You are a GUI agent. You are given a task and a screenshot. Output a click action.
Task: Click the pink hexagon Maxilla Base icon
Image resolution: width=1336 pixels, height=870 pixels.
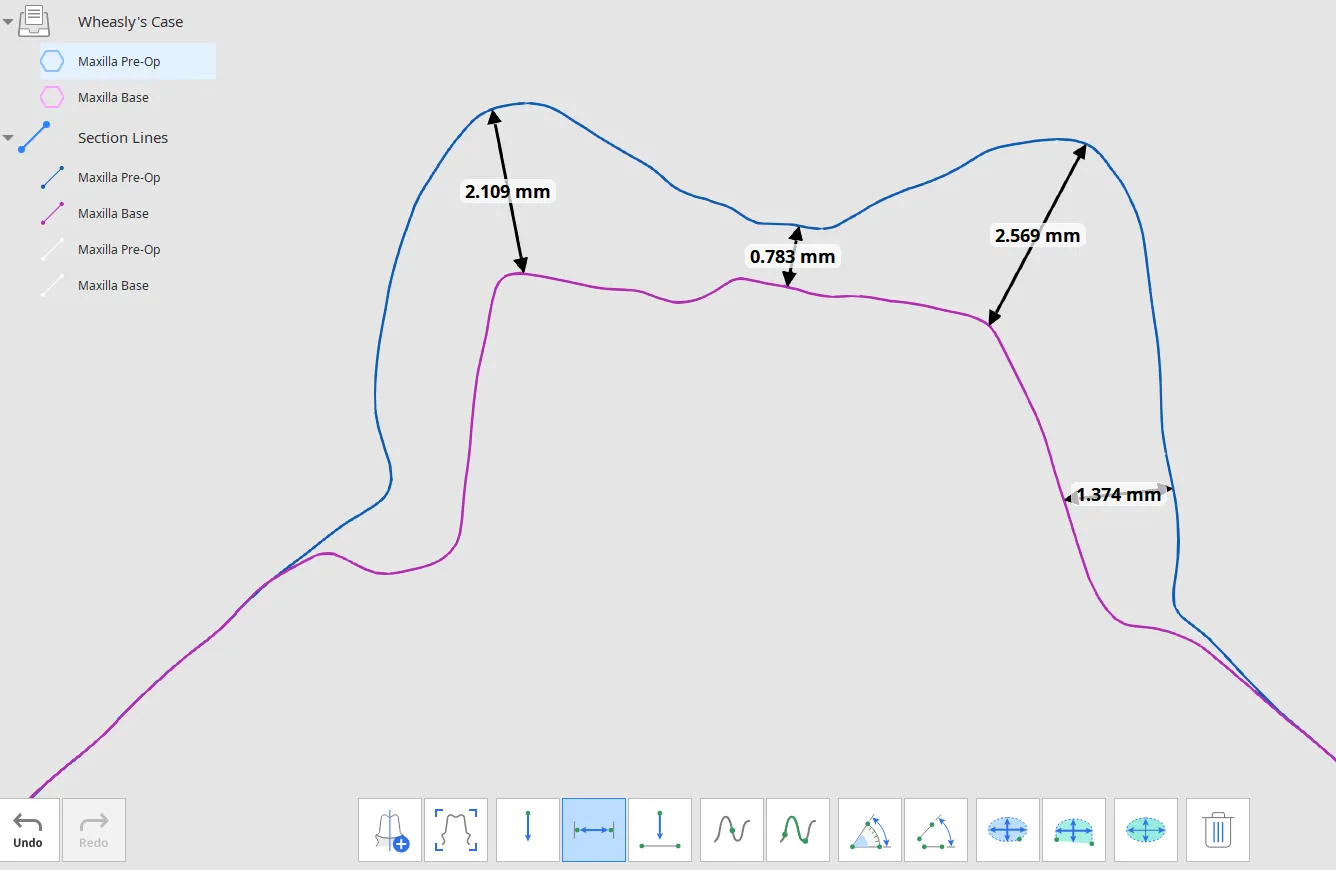(x=52, y=97)
